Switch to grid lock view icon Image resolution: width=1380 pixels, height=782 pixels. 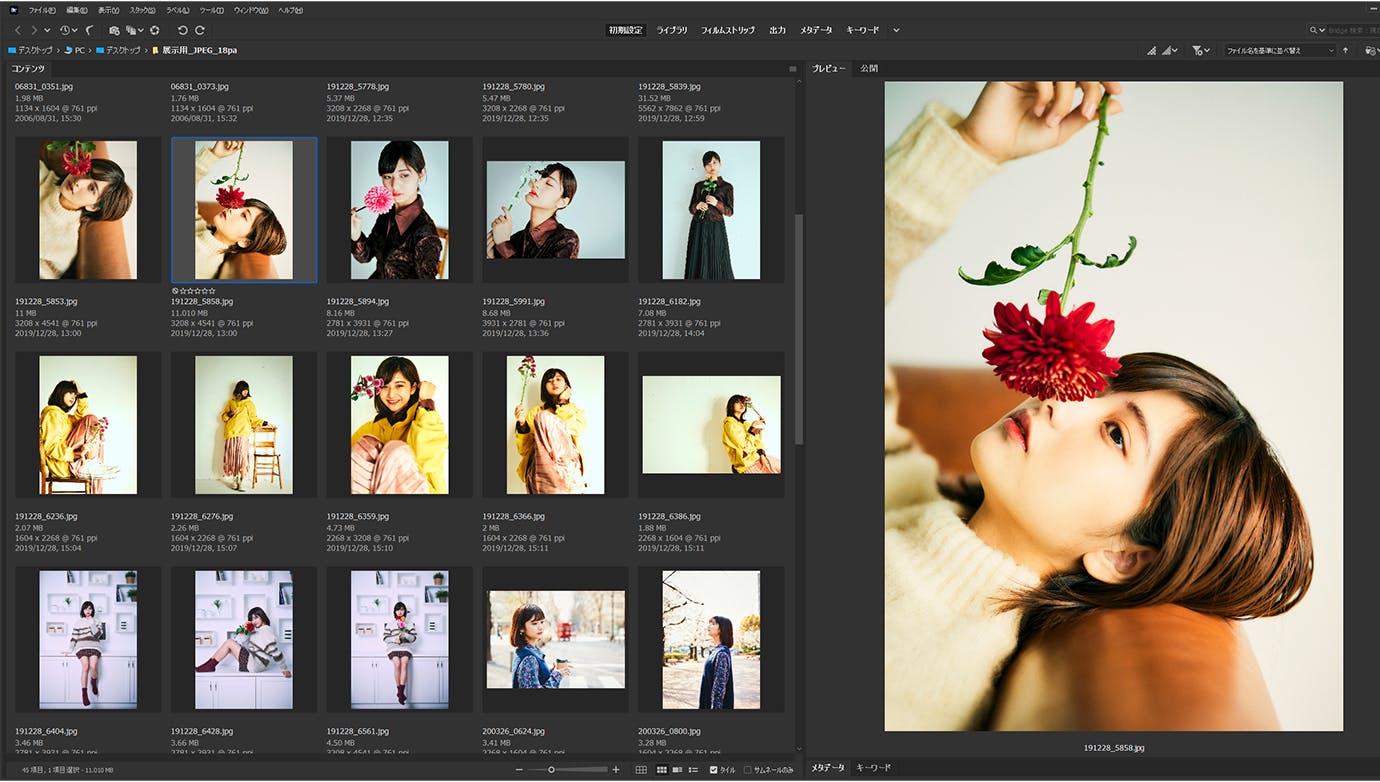(641, 770)
